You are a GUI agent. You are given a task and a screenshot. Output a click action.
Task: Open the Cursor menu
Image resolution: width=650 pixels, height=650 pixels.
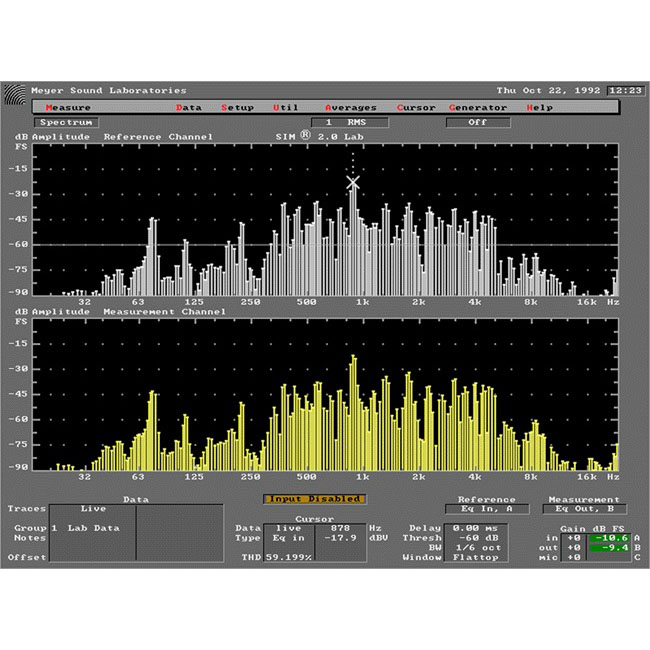[416, 107]
